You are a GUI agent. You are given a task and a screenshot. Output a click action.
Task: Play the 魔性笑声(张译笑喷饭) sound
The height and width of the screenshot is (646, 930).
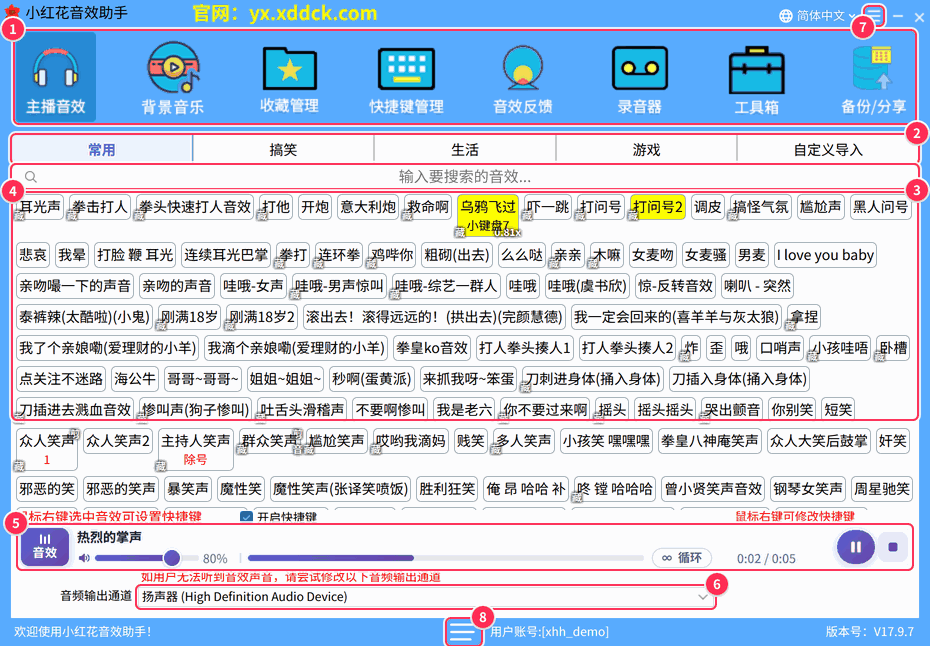point(340,489)
